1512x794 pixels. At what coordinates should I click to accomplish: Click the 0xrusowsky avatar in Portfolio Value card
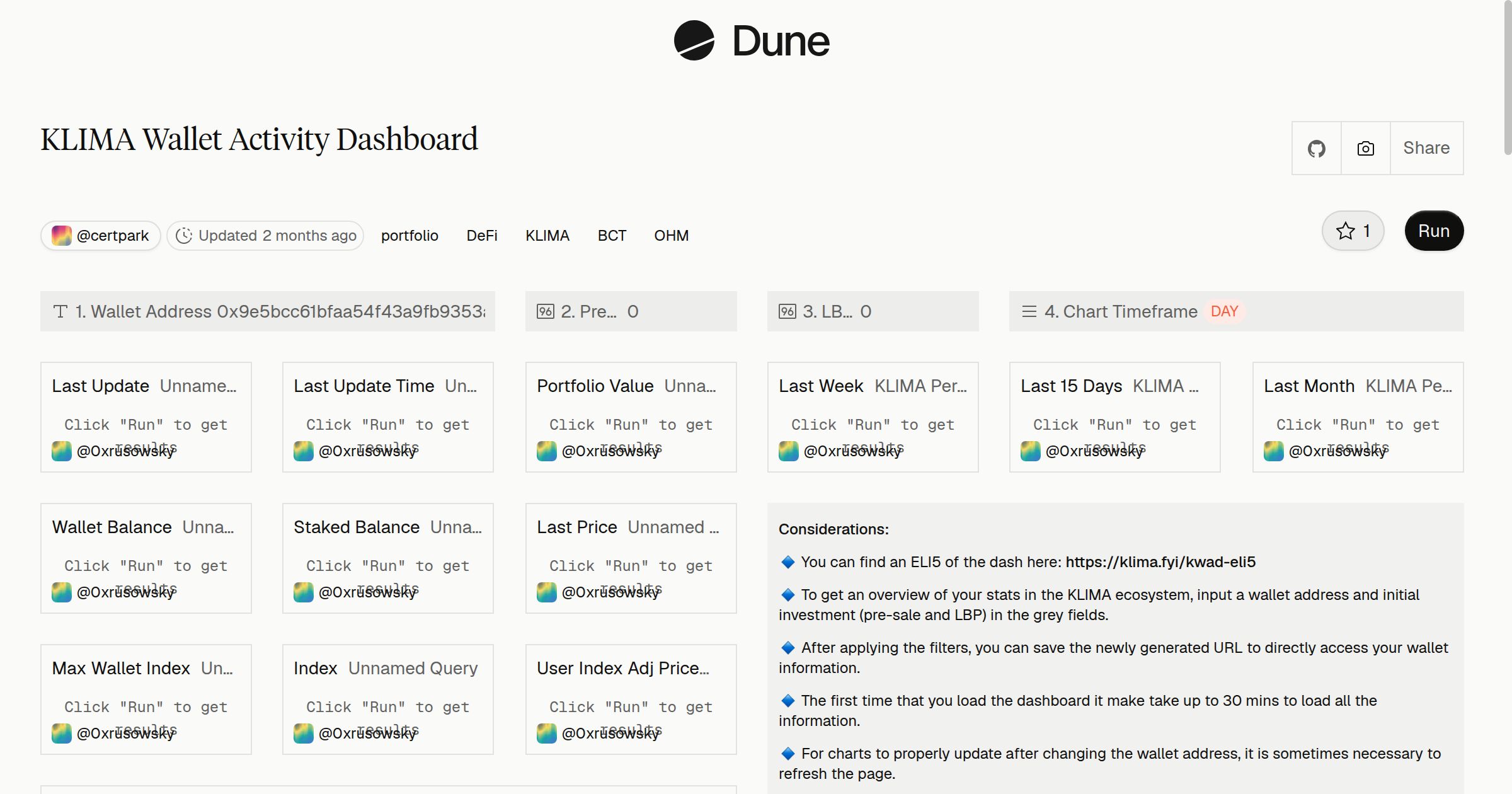(x=547, y=451)
